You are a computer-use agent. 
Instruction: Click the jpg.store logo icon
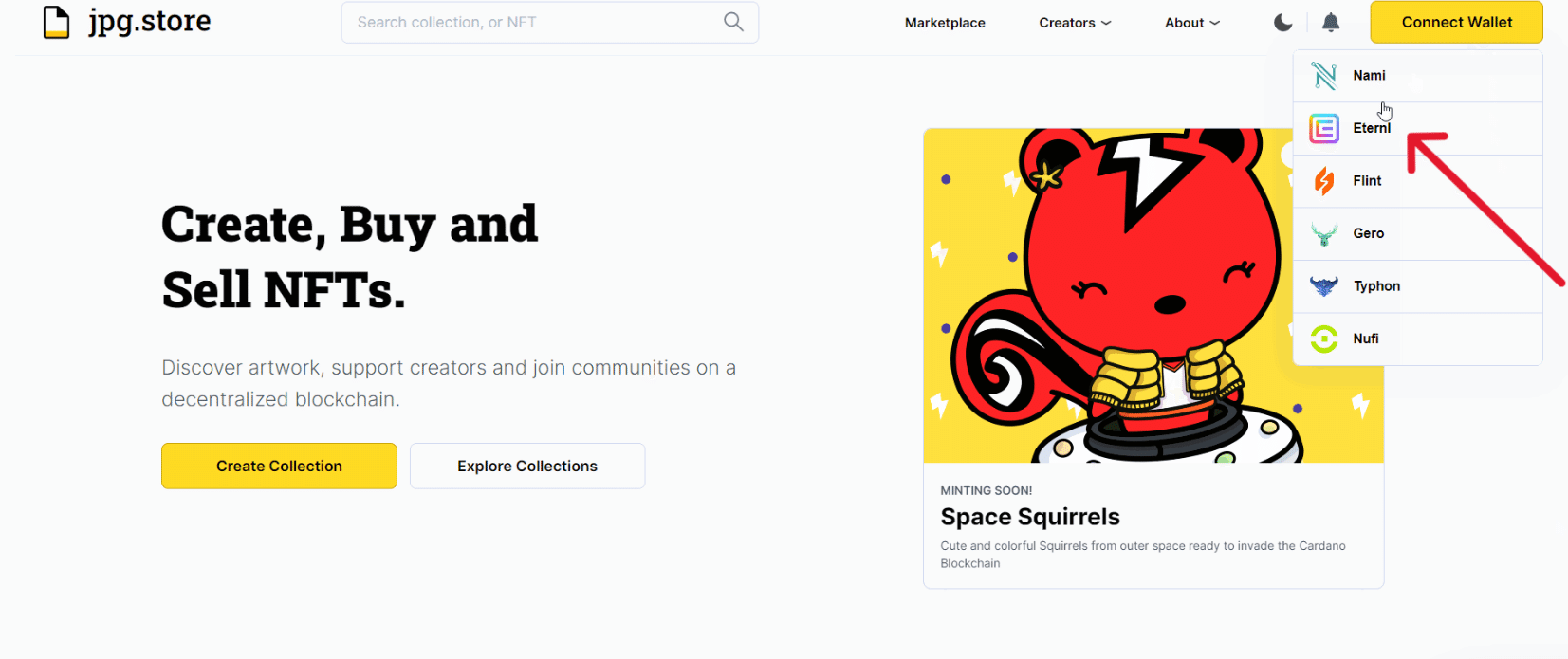click(57, 22)
